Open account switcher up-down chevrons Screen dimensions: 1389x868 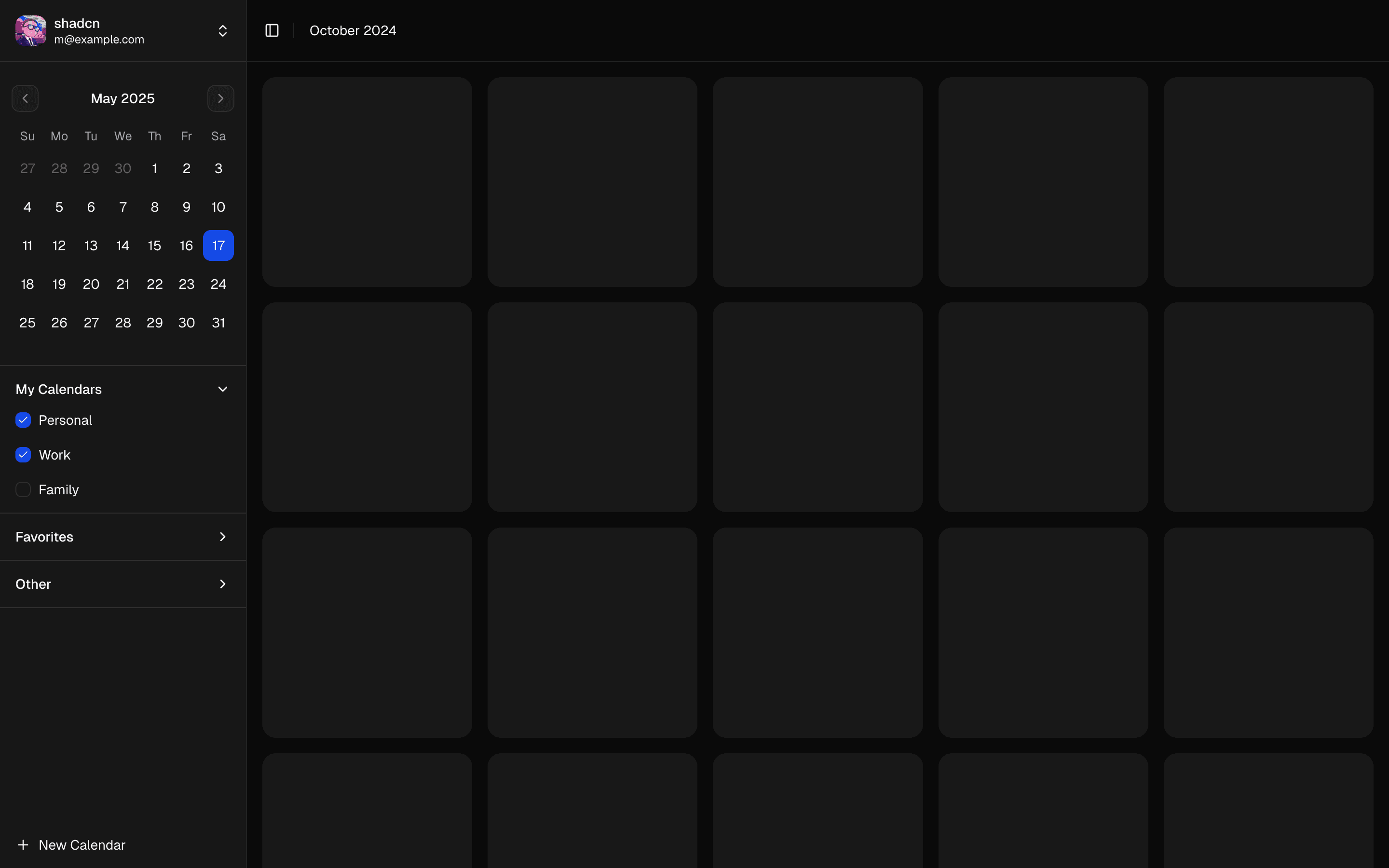pos(223,30)
